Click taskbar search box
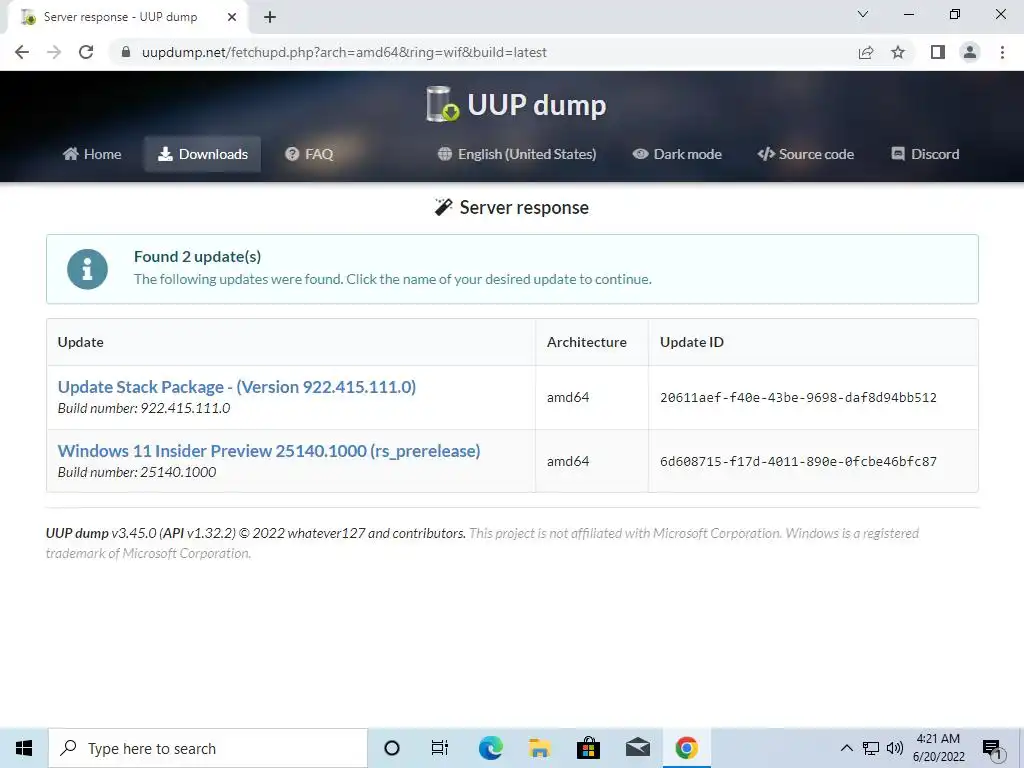1024x768 pixels. coord(208,748)
